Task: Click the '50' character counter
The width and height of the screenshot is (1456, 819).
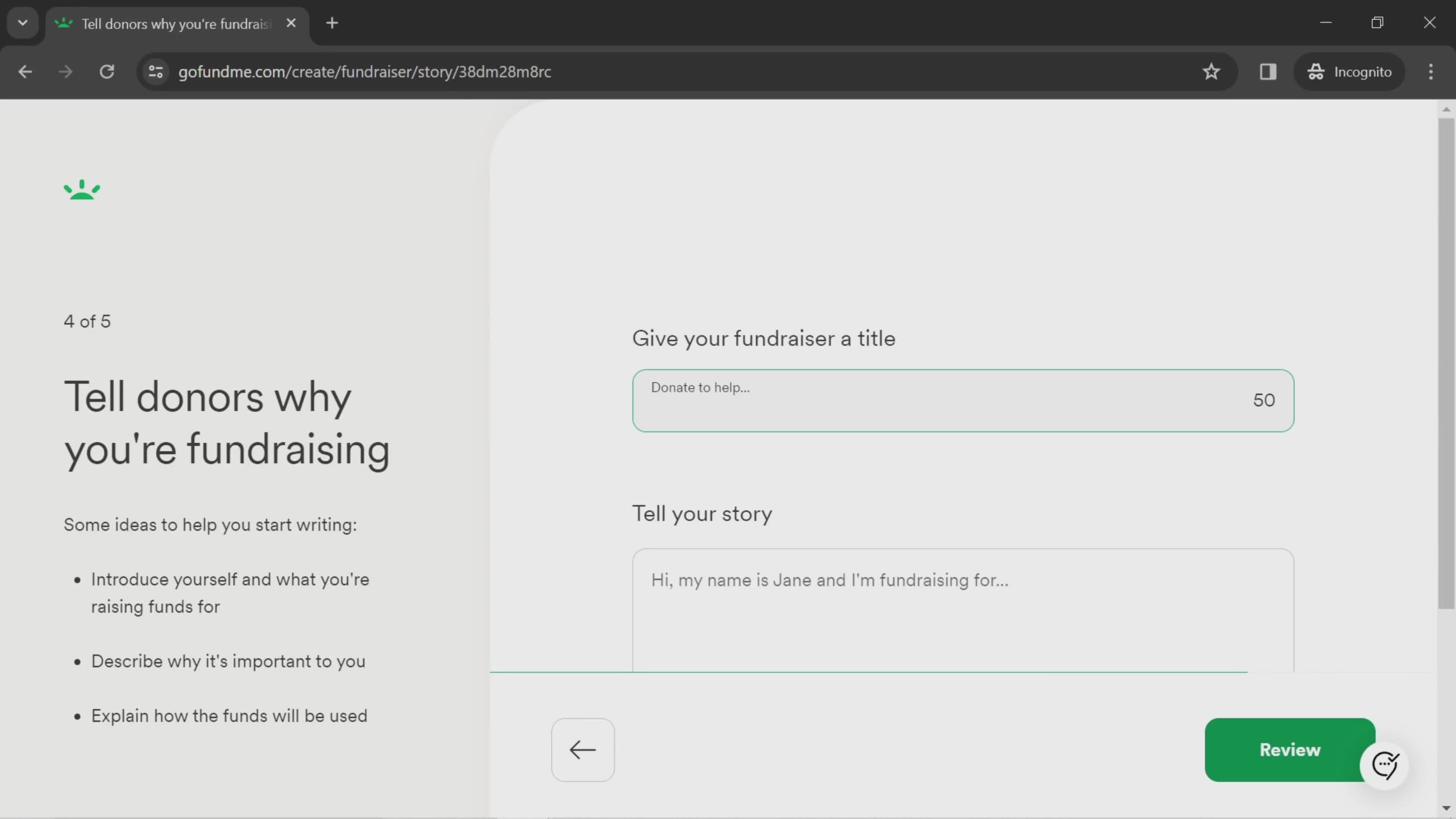Action: pyautogui.click(x=1264, y=400)
